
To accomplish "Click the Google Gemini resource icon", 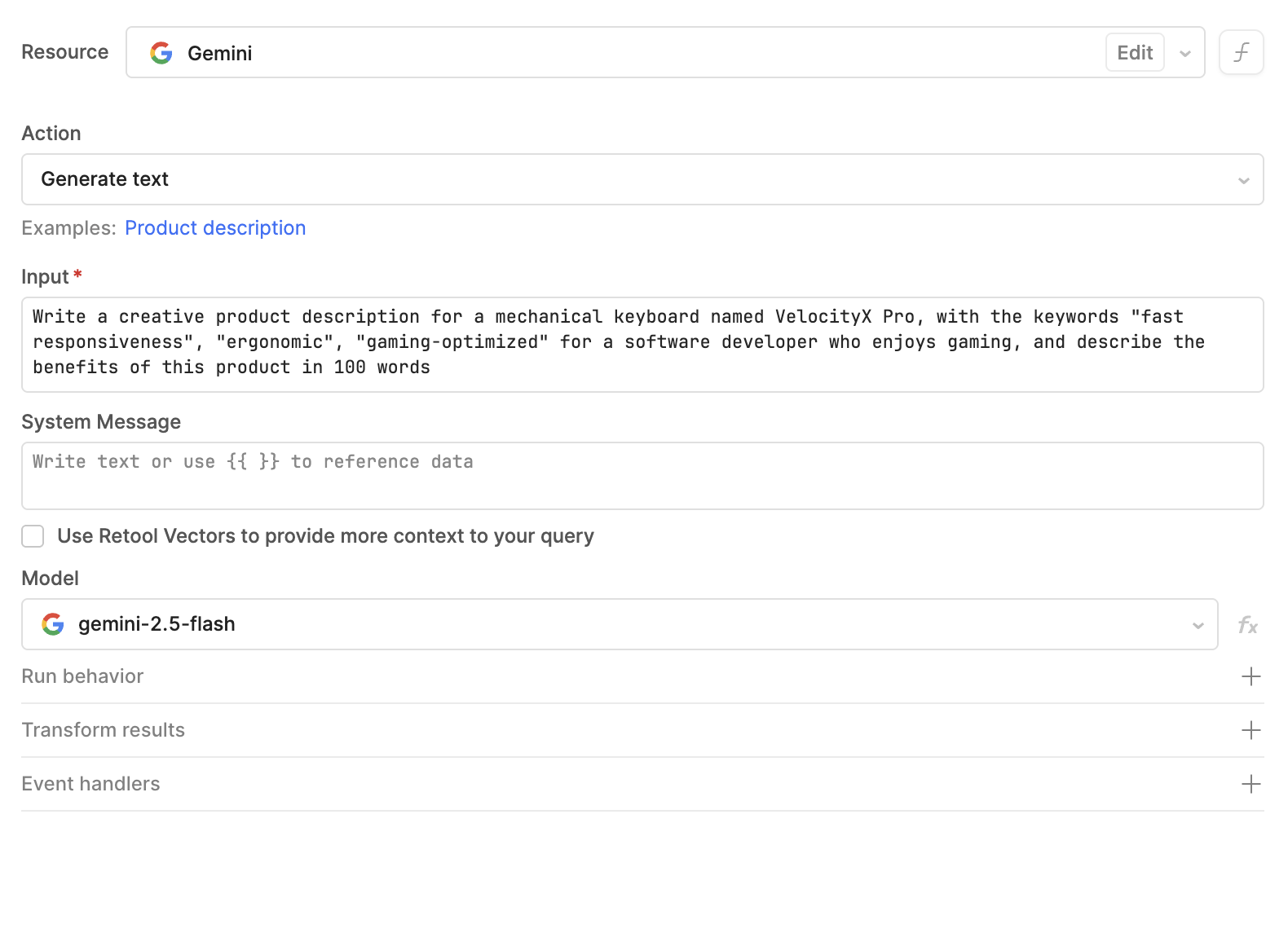I will 161,52.
